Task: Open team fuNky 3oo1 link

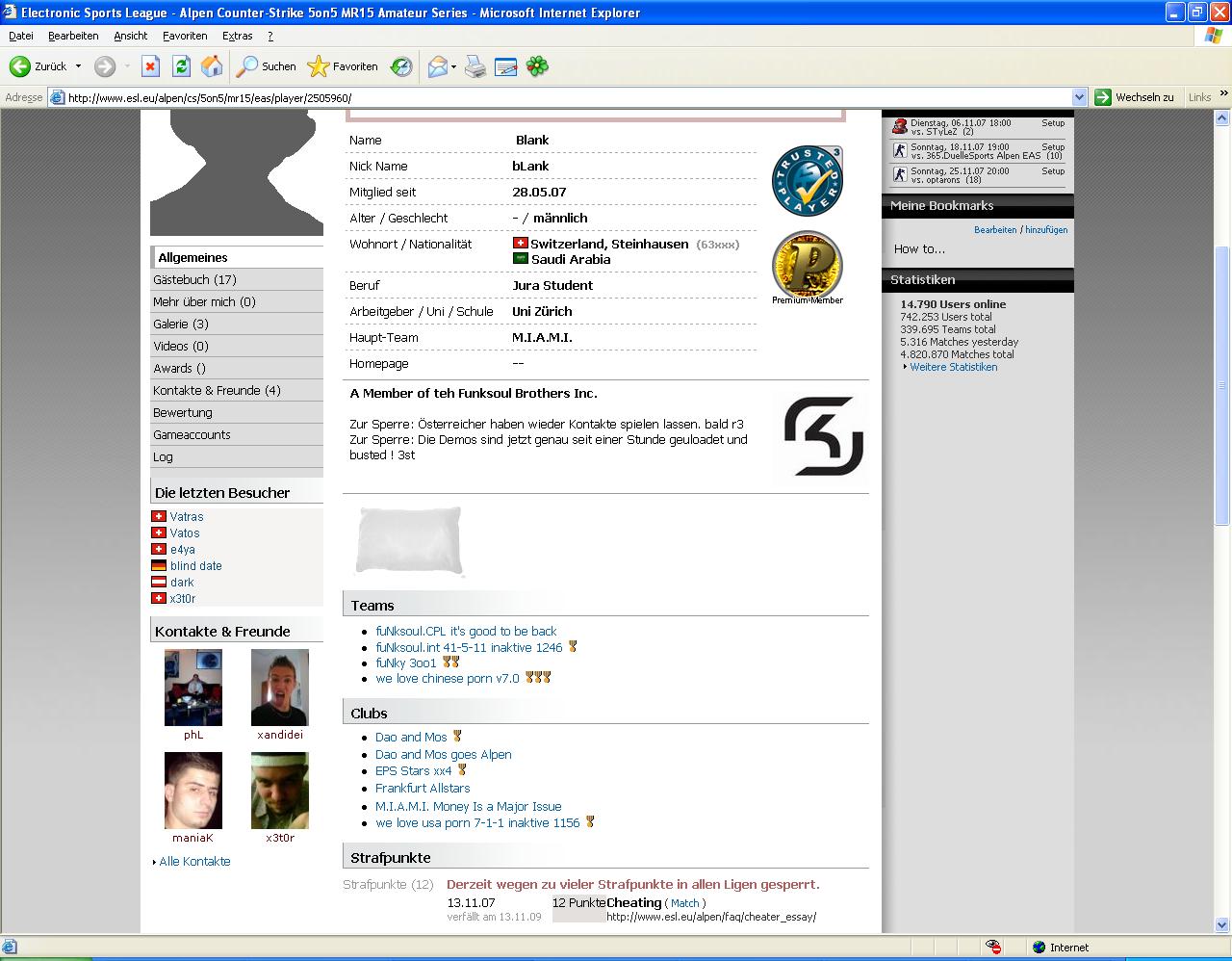Action: click(406, 663)
